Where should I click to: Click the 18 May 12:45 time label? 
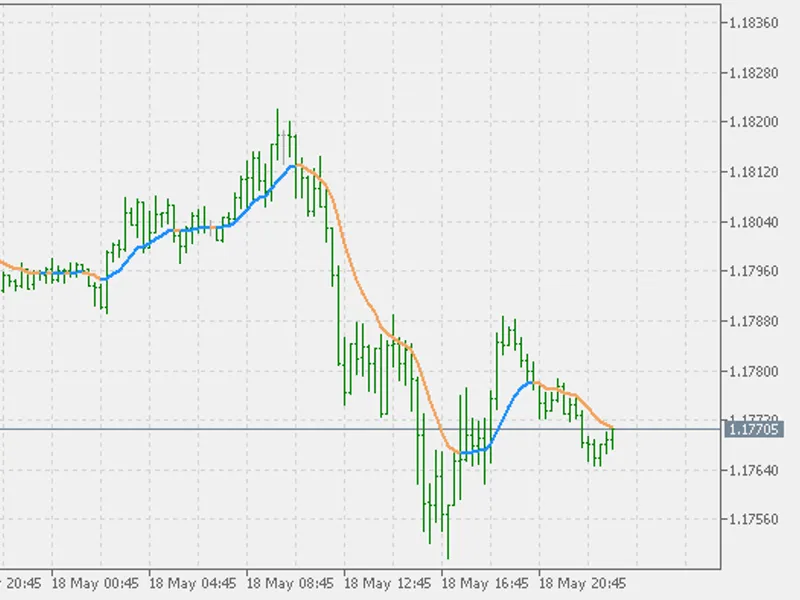pos(388,583)
